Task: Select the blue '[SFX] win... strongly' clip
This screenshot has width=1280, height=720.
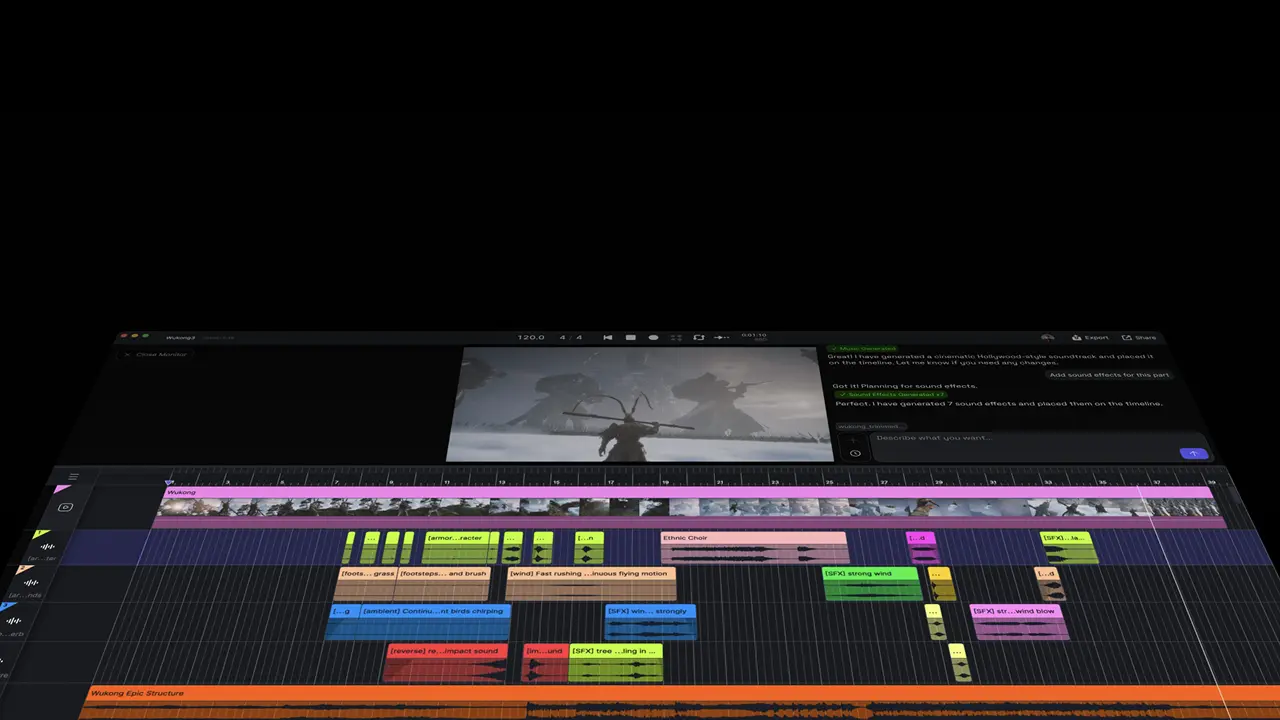Action: coord(650,622)
